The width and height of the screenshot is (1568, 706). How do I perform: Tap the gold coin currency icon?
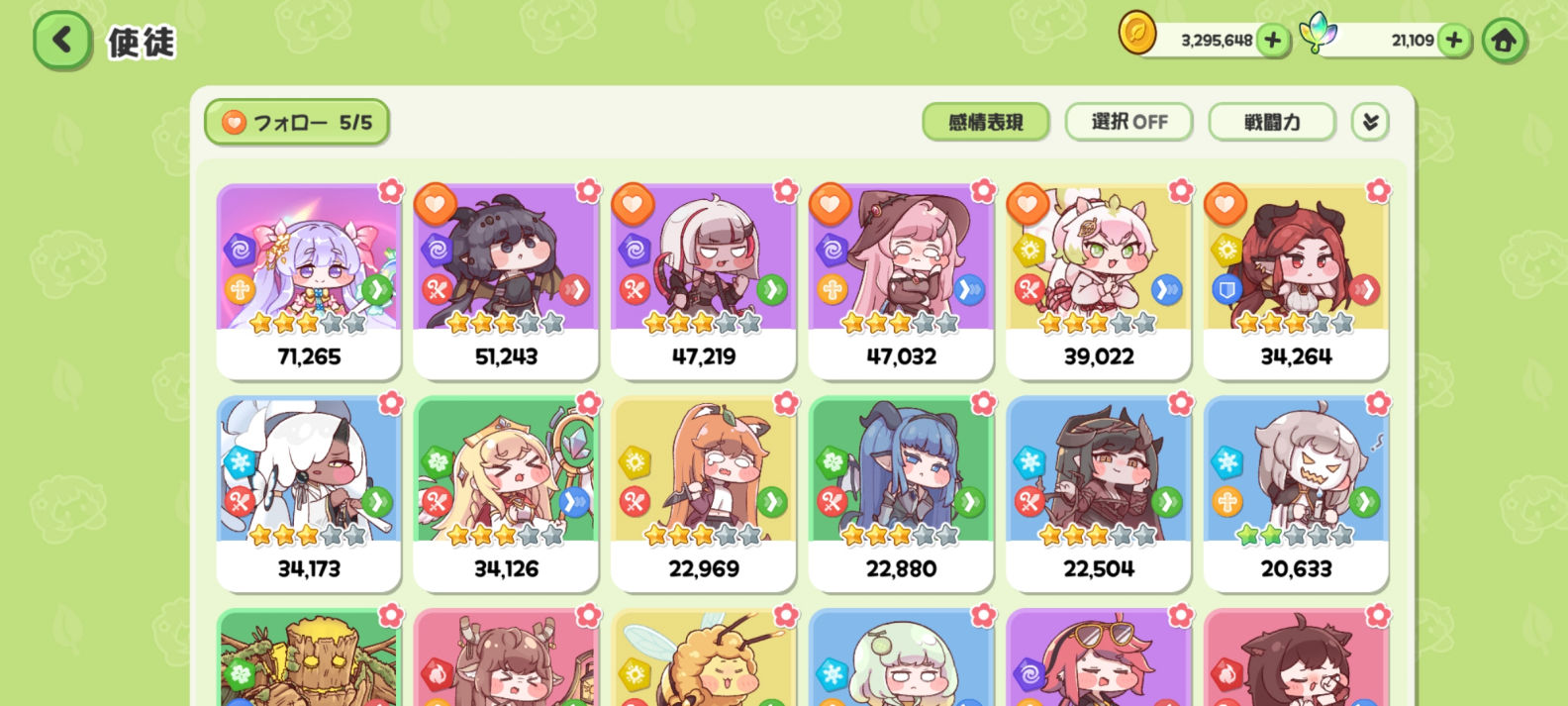pos(1137,33)
